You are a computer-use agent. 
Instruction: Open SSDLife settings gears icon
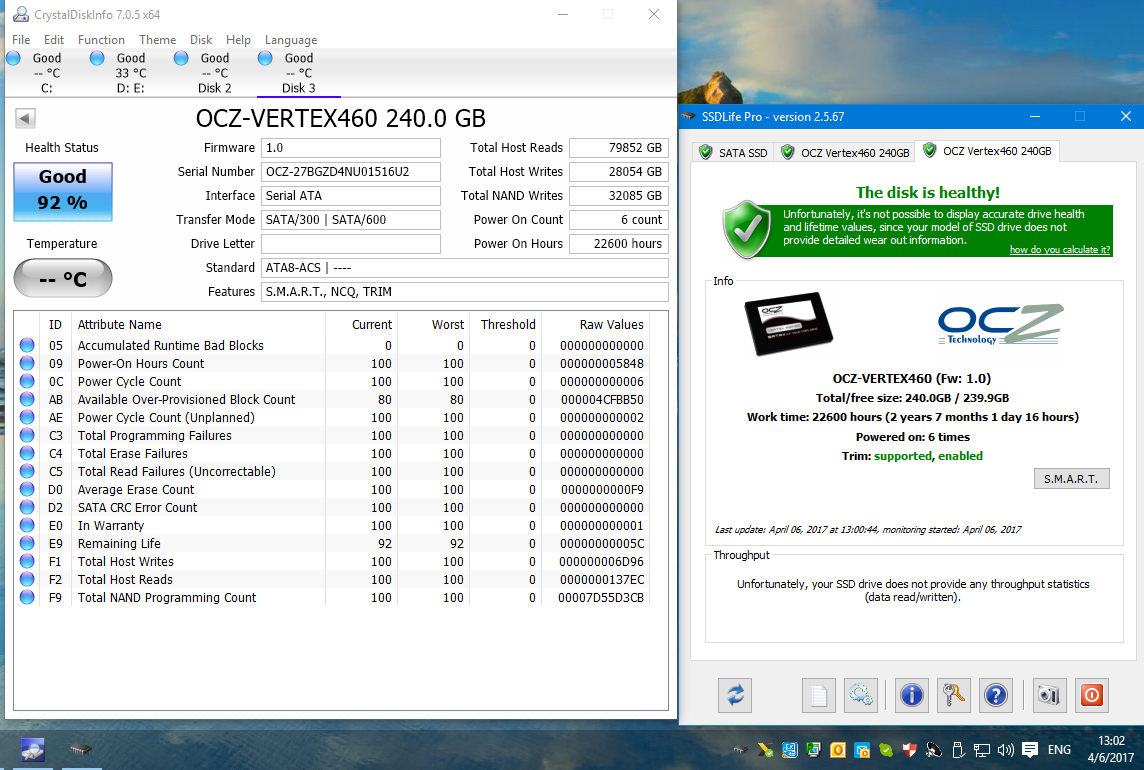click(860, 695)
